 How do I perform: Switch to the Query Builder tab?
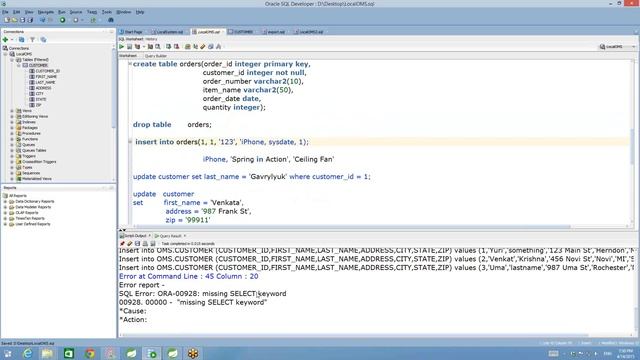tap(156, 56)
